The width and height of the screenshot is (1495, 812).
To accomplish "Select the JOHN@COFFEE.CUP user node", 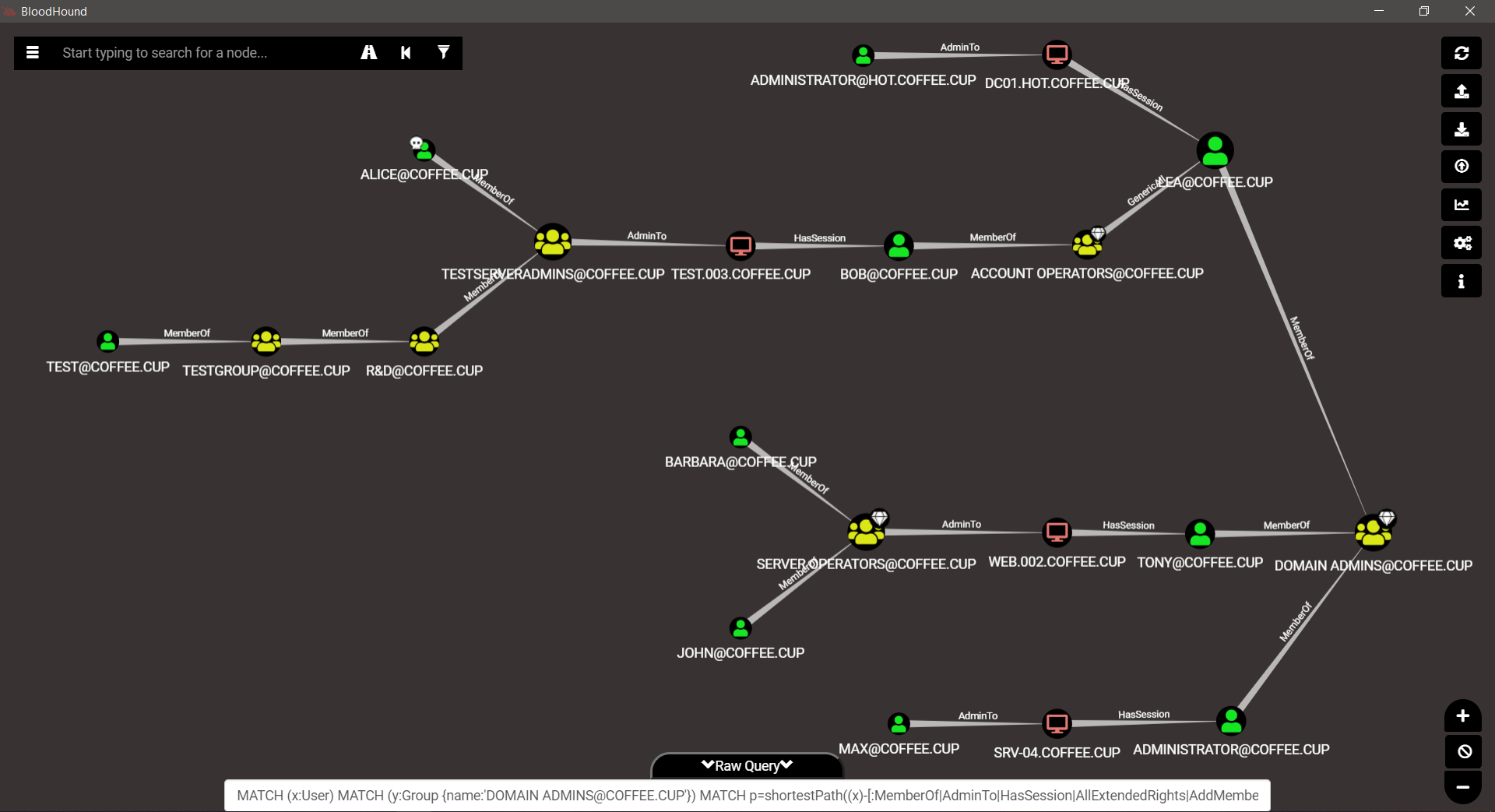I will tap(740, 627).
